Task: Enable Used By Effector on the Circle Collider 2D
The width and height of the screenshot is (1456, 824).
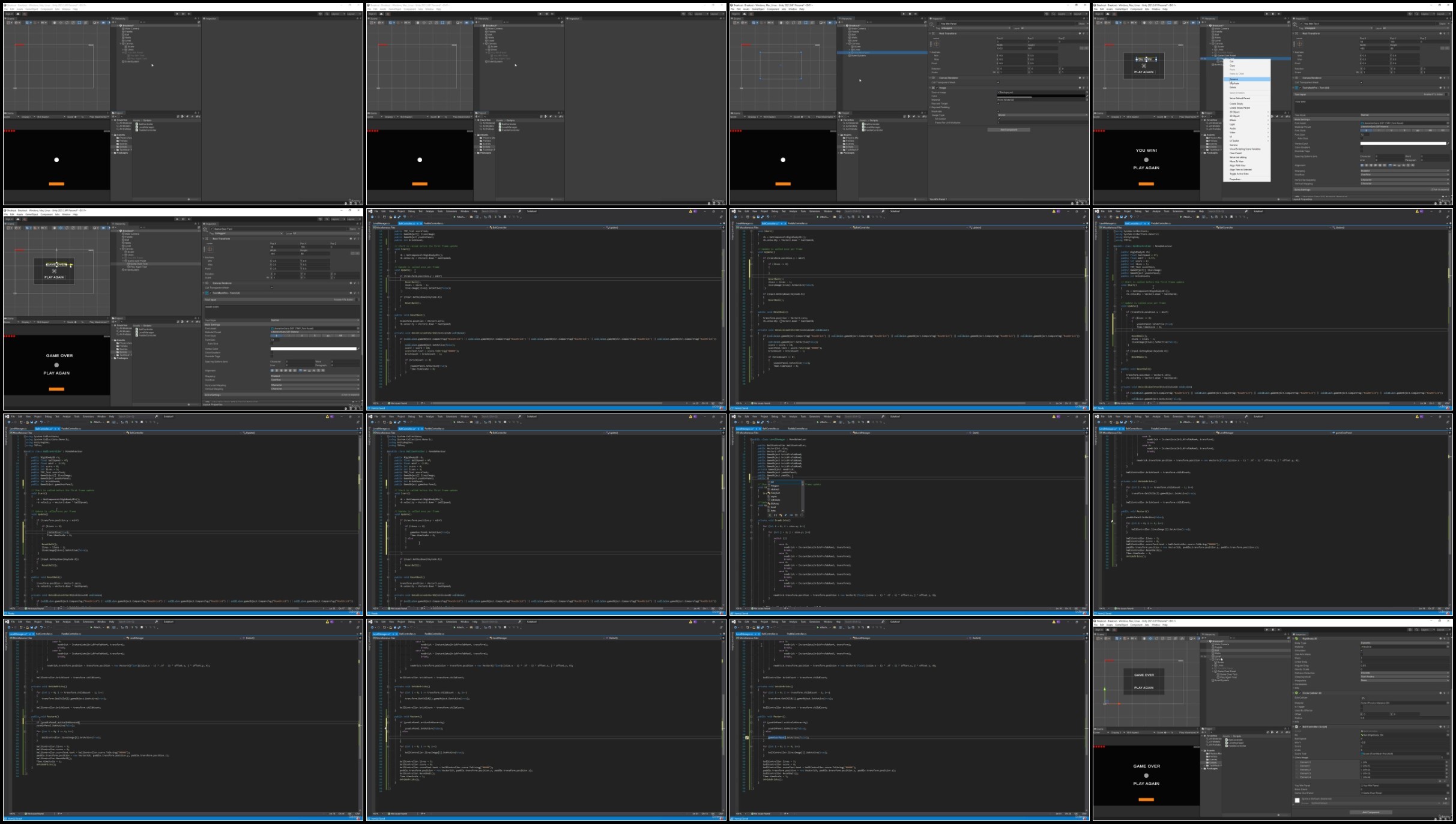Action: [x=1362, y=710]
